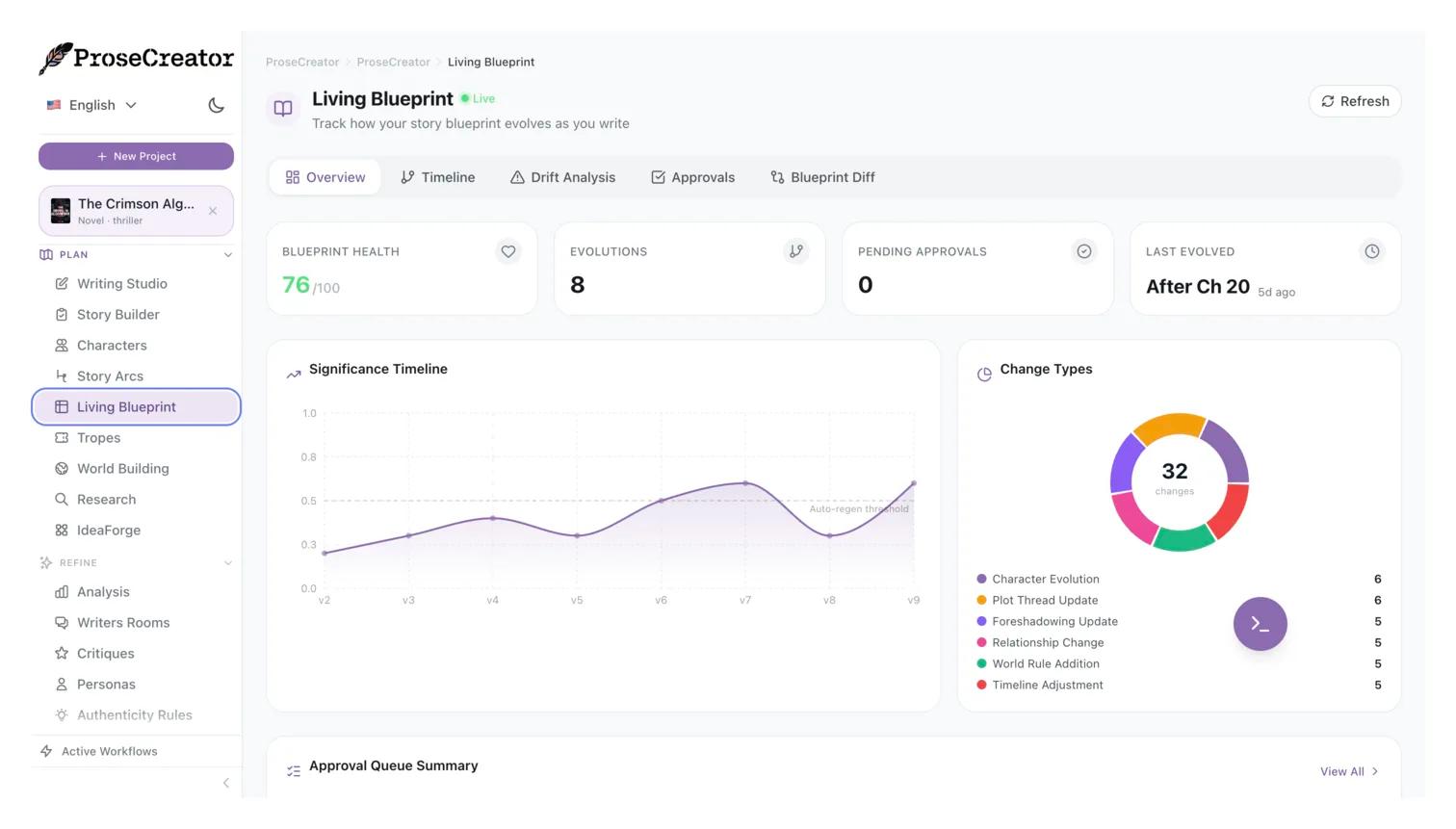1456x829 pixels.
Task: Dismiss The Crimson Alg project card
Action: (x=213, y=211)
